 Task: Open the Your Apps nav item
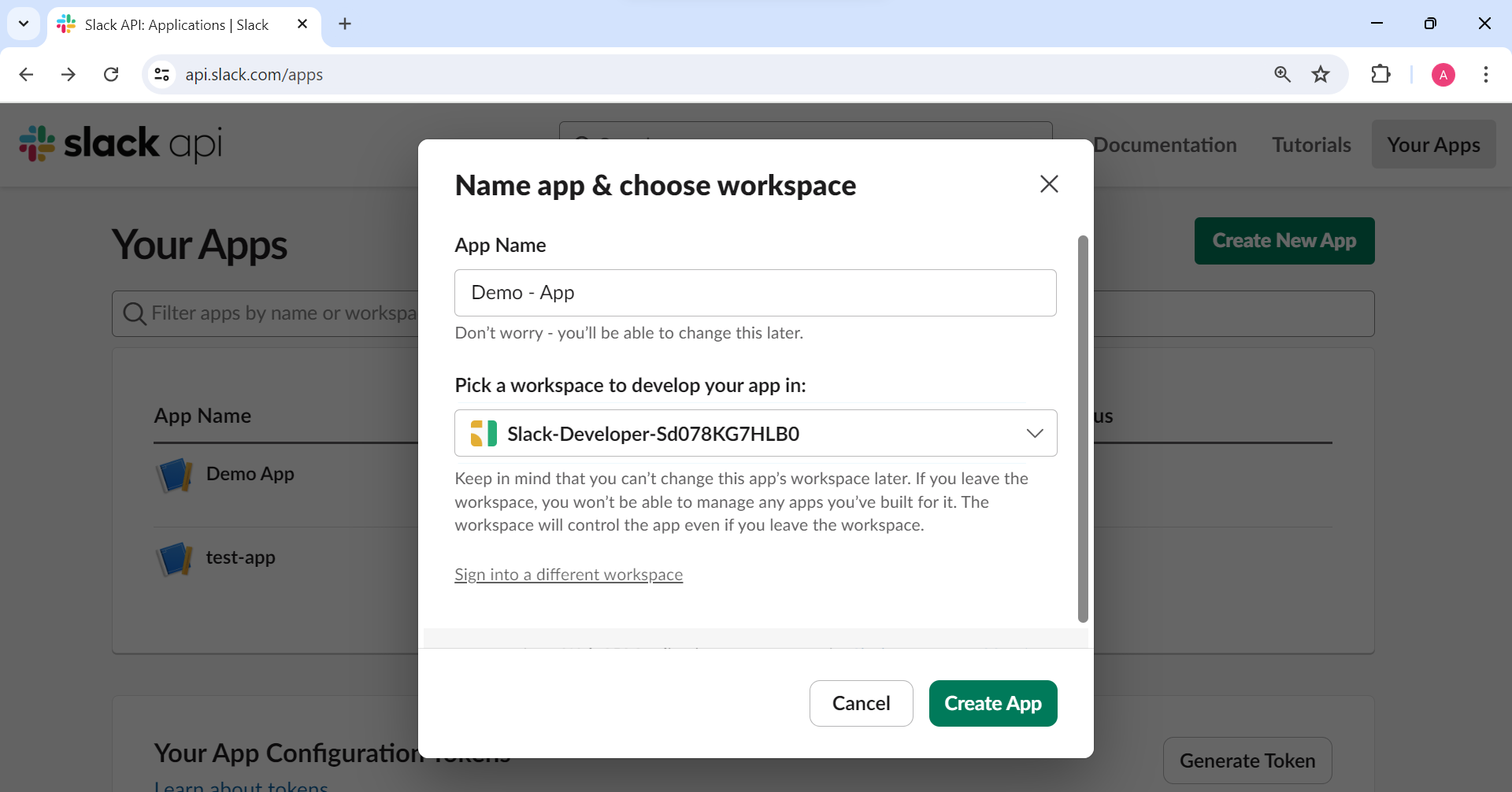tap(1434, 144)
